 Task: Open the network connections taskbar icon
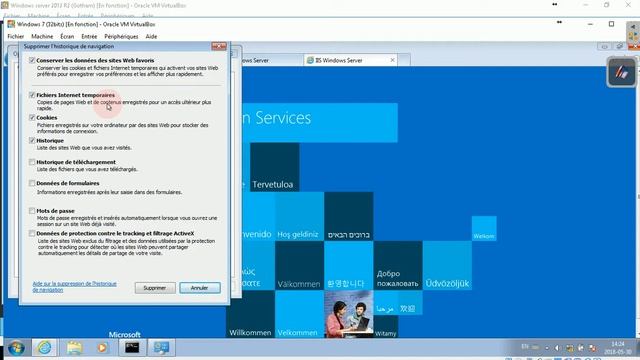click(x=161, y=348)
